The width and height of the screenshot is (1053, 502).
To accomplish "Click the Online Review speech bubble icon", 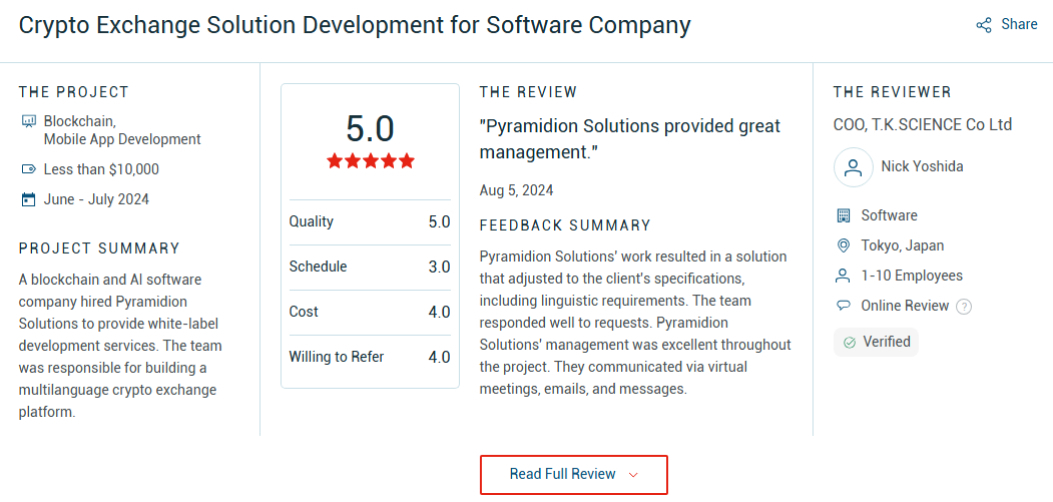I will coord(843,306).
